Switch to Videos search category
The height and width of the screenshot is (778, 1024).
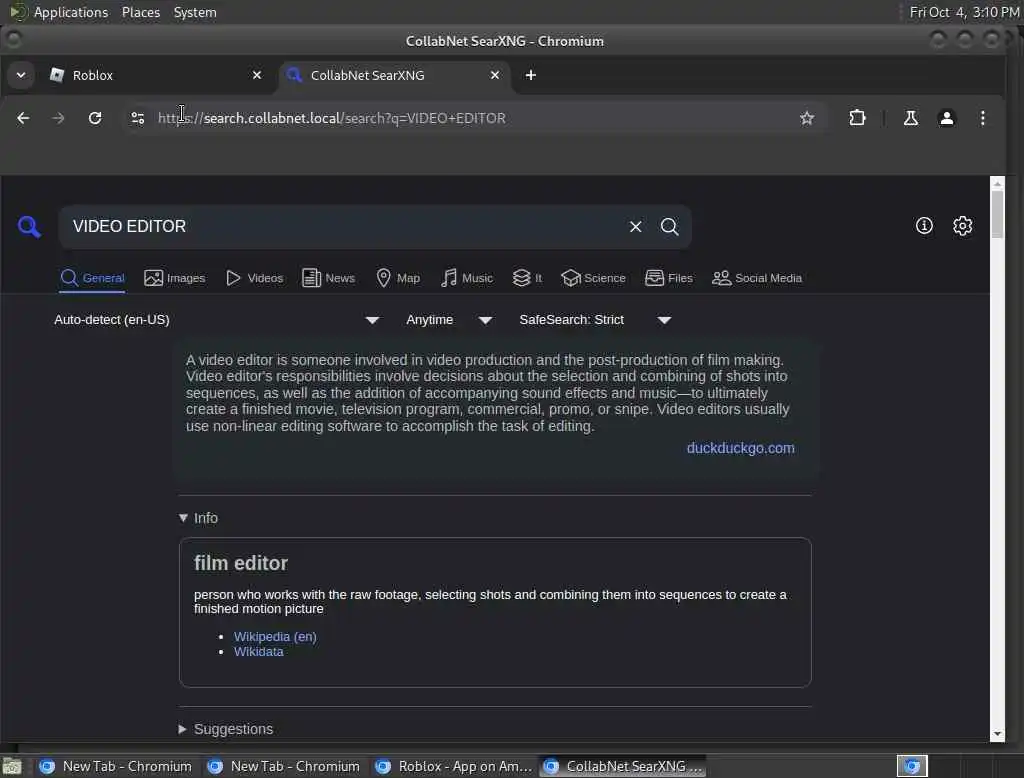click(254, 278)
